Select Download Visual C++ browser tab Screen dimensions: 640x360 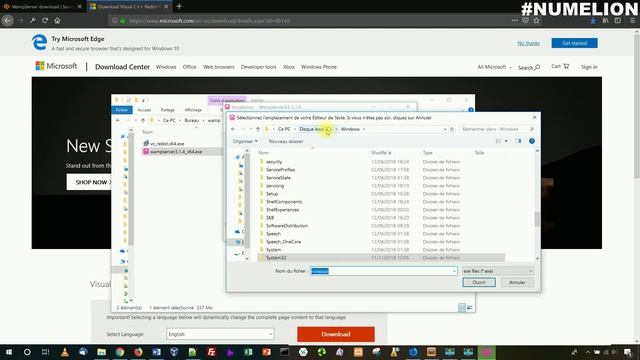pos(129,7)
